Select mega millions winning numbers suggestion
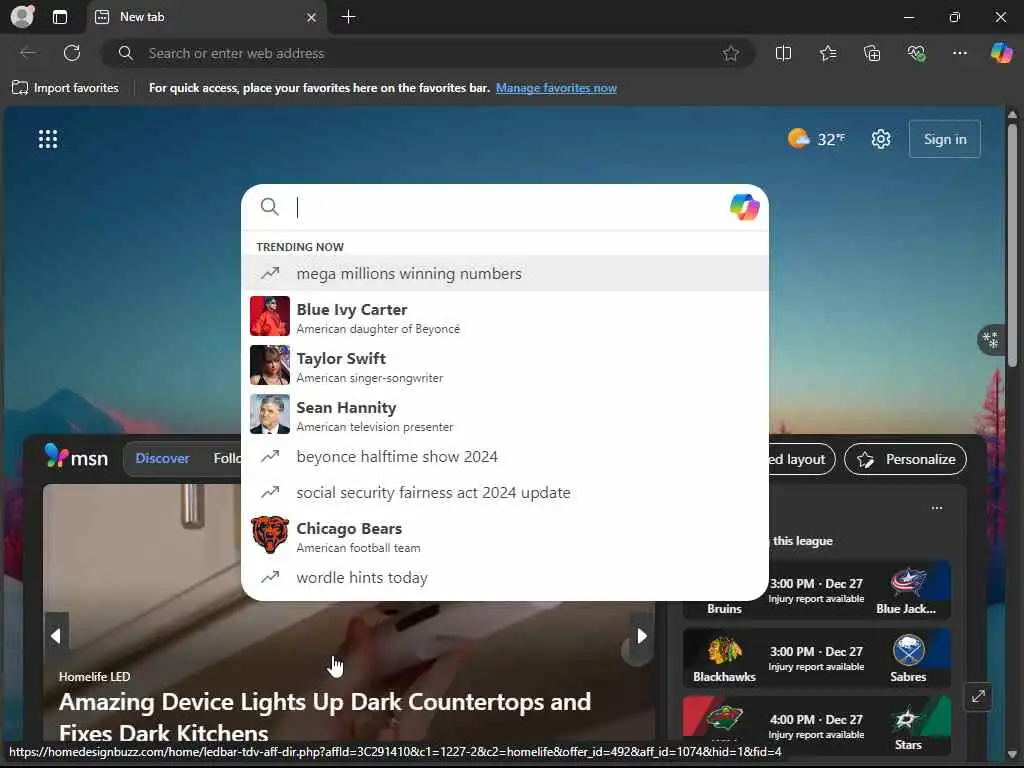The height and width of the screenshot is (768, 1024). pyautogui.click(x=505, y=274)
